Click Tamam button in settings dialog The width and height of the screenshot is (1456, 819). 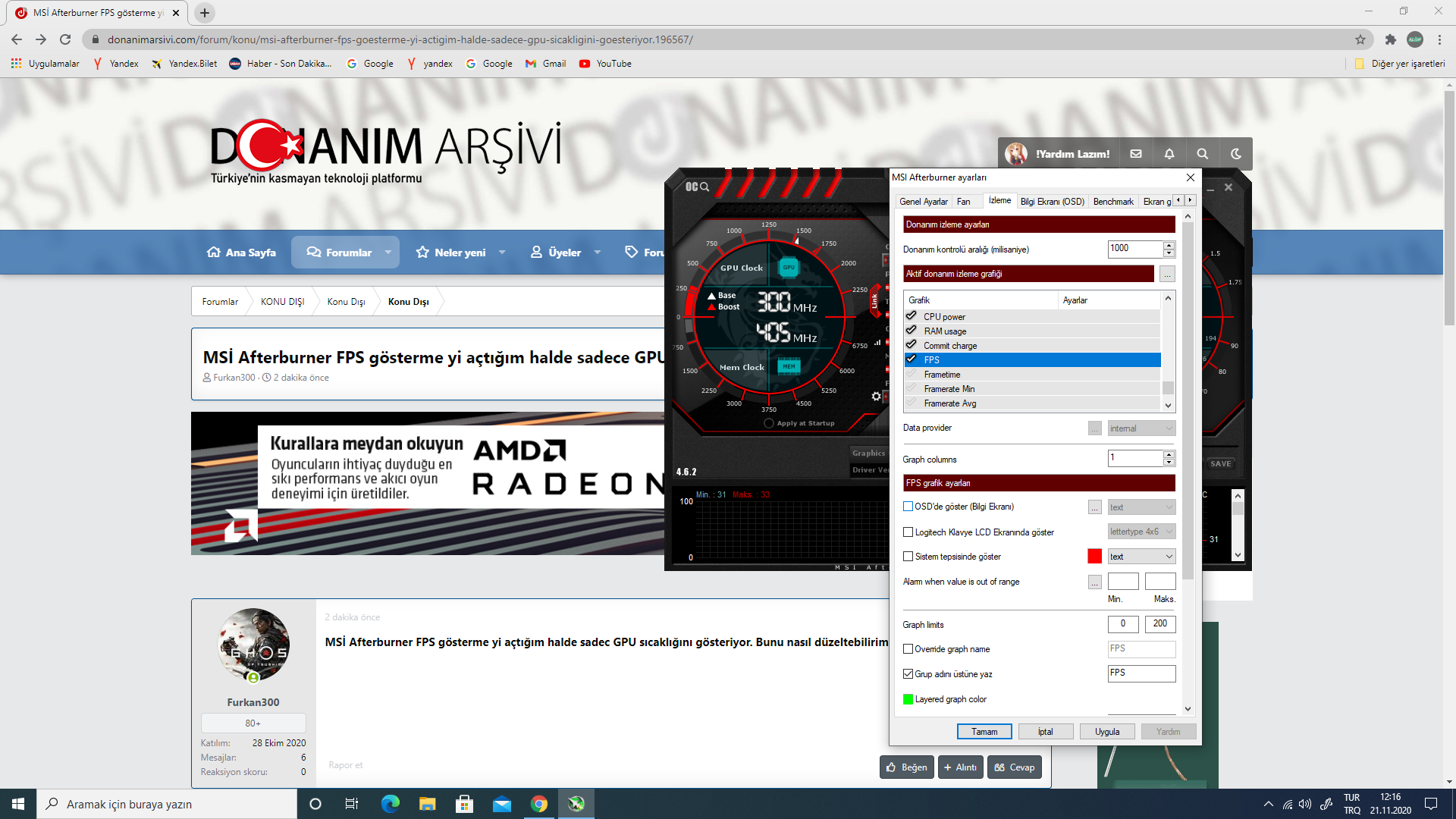coord(984,732)
